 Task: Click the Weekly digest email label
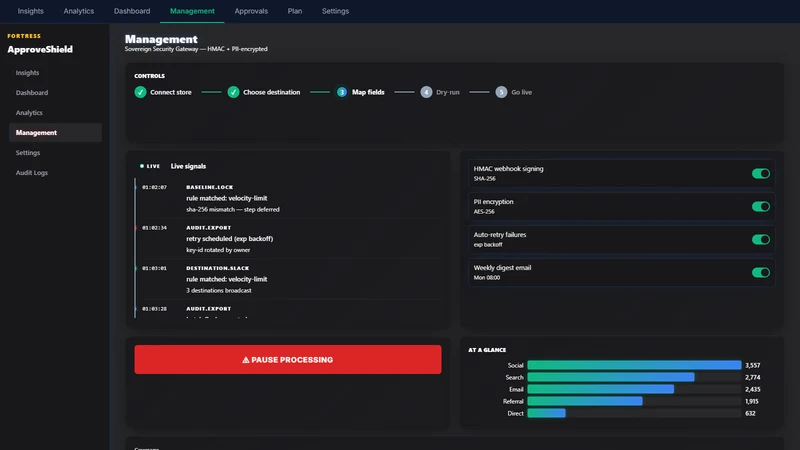point(502,267)
